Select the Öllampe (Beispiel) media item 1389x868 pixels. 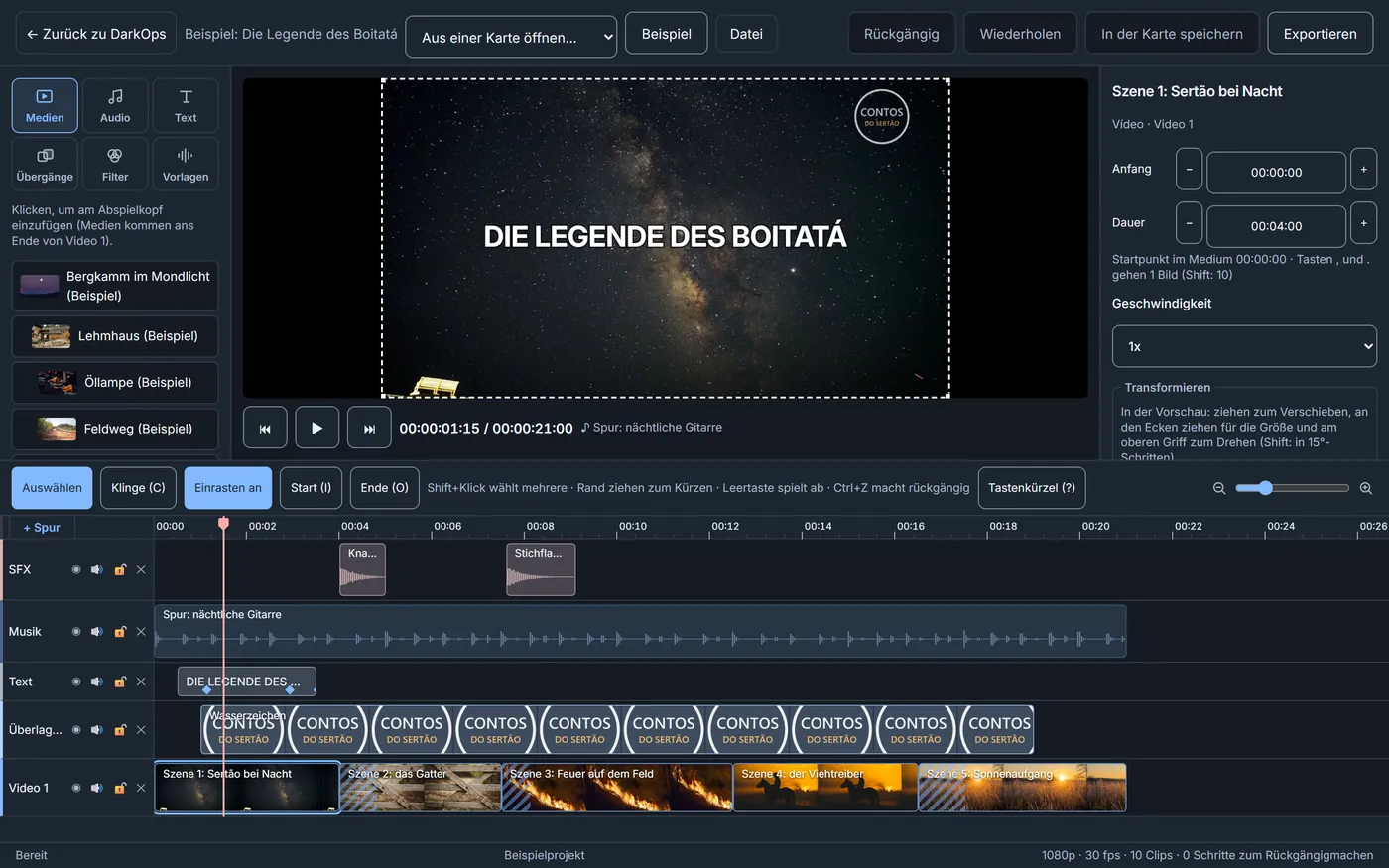pyautogui.click(x=115, y=382)
